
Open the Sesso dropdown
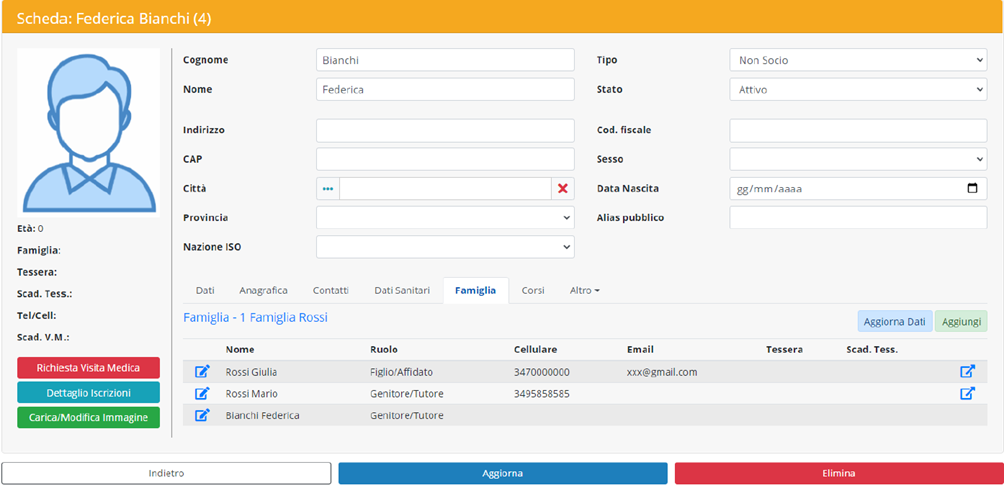(857, 159)
